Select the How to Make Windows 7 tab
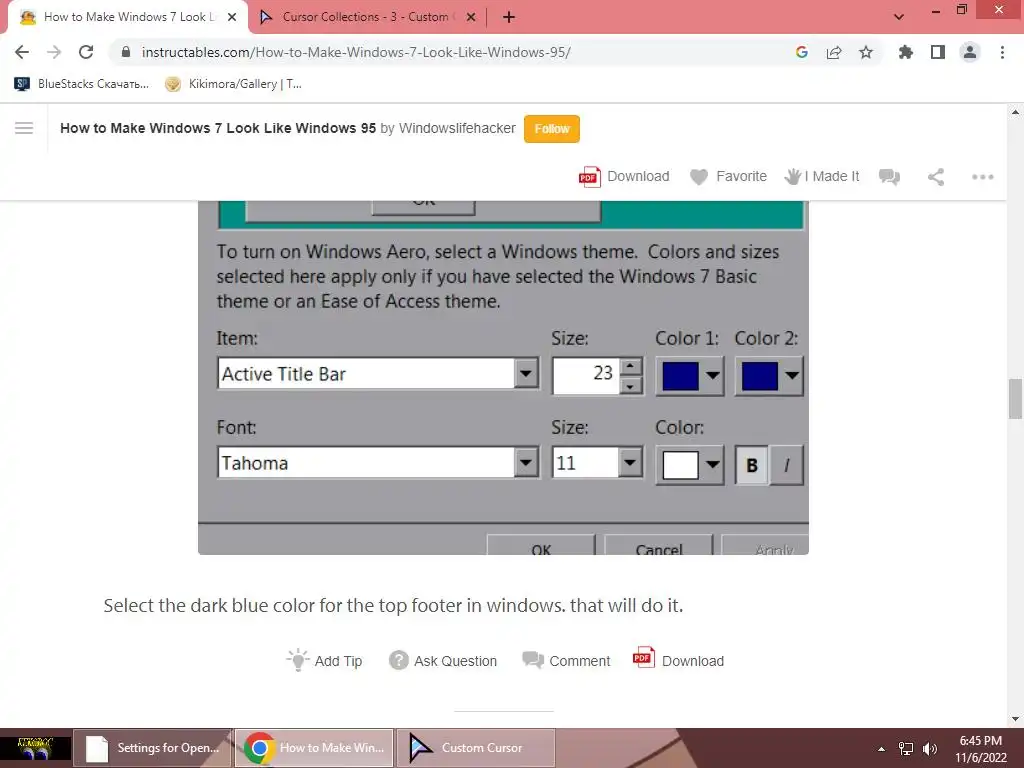 (x=128, y=17)
